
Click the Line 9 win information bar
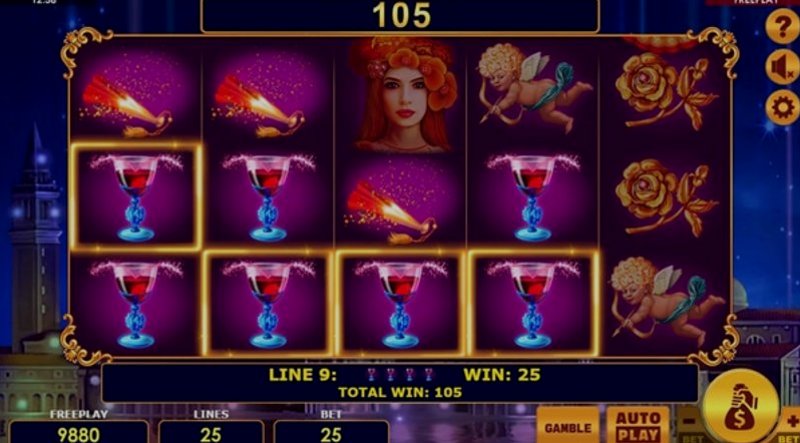399,383
